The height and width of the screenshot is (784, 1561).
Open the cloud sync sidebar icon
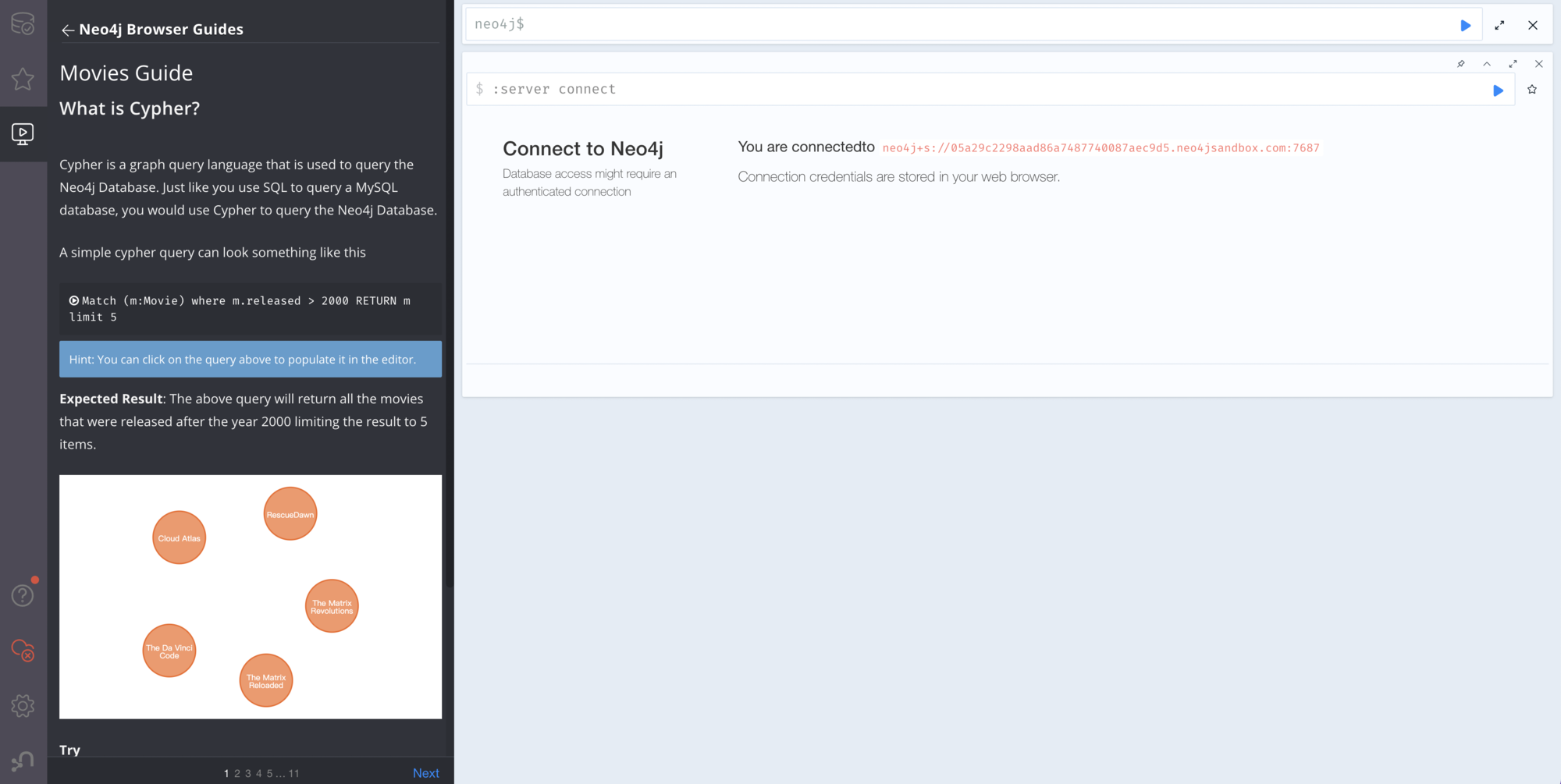tap(23, 650)
